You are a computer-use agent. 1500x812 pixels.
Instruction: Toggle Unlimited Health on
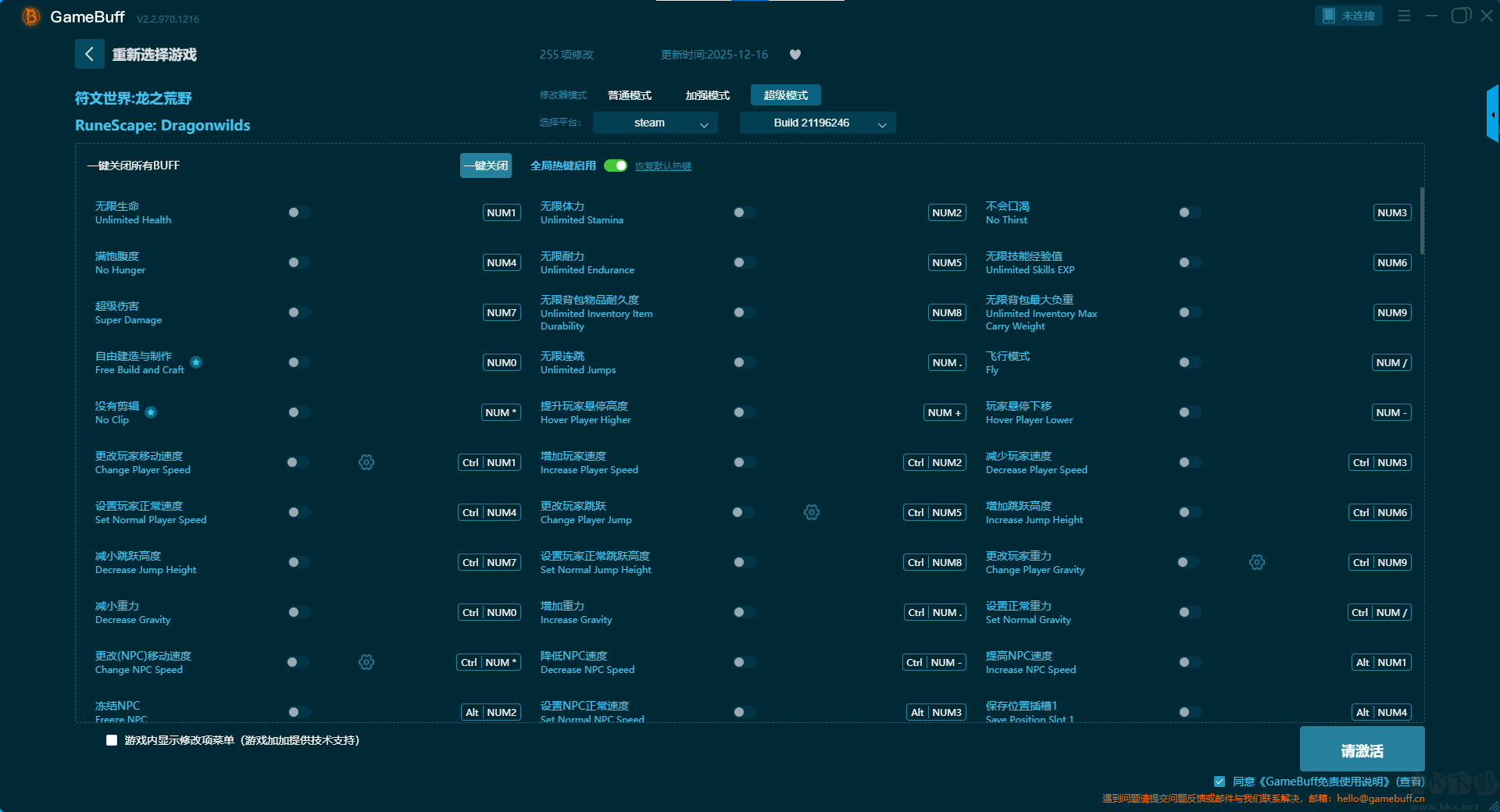(x=298, y=212)
